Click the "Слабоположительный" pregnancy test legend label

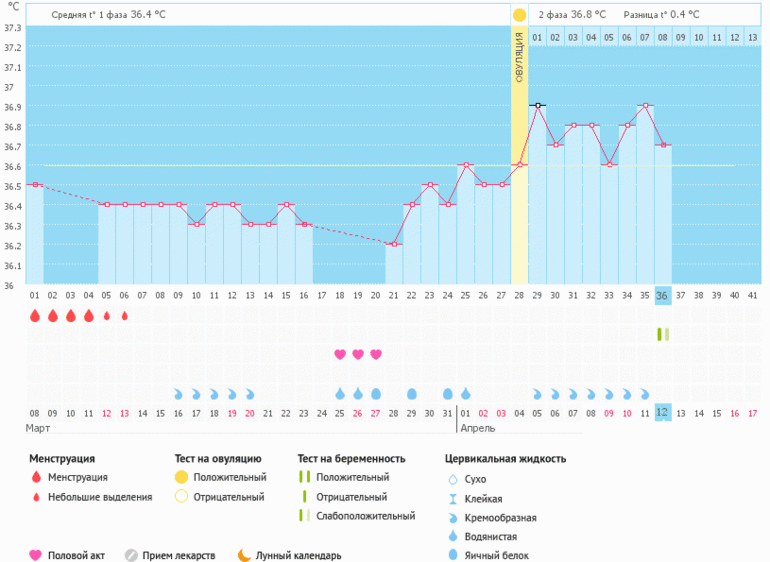tap(365, 516)
